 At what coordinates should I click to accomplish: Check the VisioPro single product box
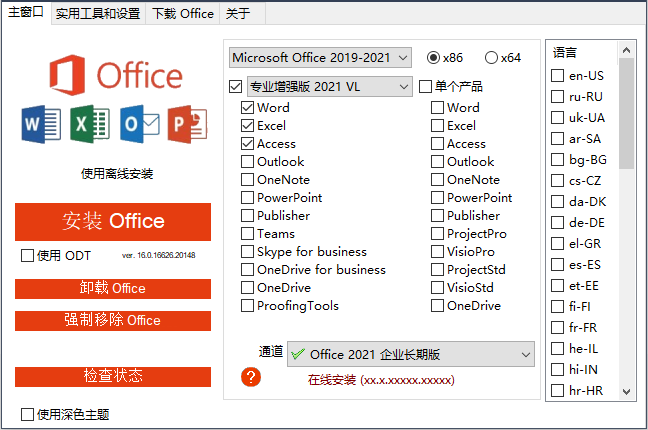pos(438,252)
